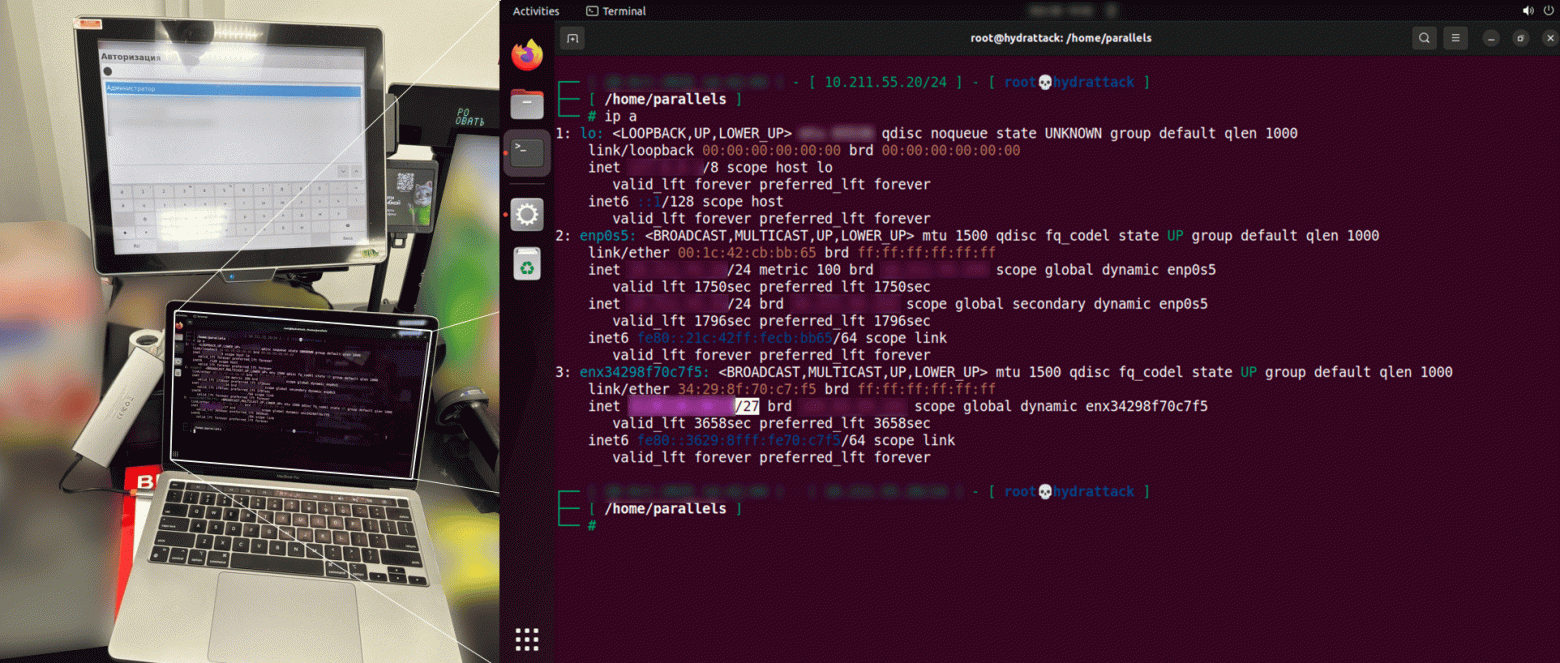Click the latest terminal prompt line
The height and width of the screenshot is (663, 1560).
tap(592, 525)
